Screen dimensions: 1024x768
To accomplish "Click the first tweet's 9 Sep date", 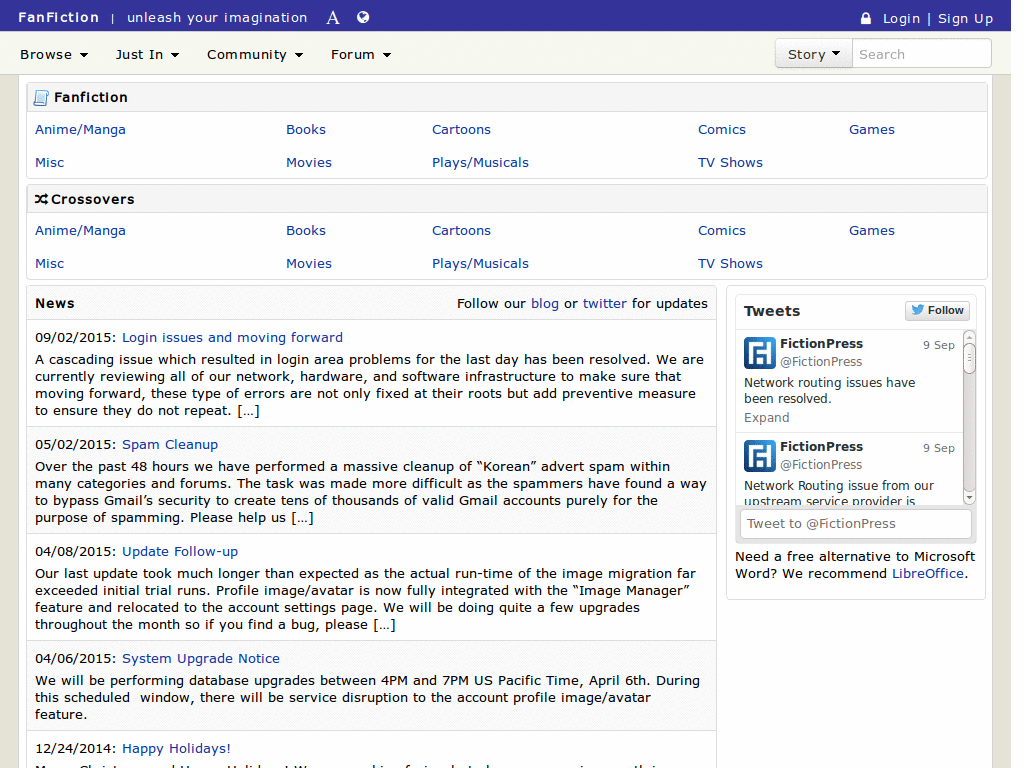I will [x=938, y=345].
